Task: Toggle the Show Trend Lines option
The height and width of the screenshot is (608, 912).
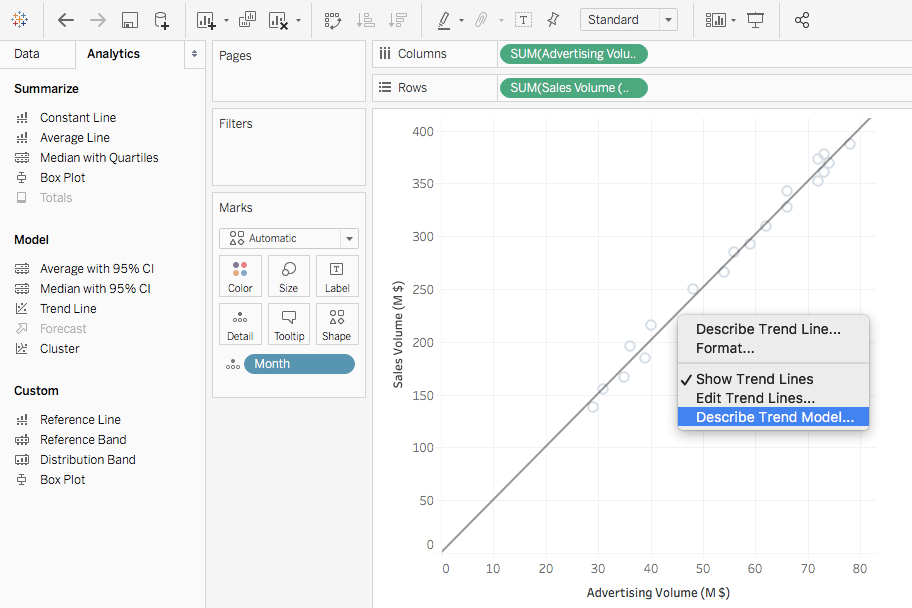Action: click(754, 379)
